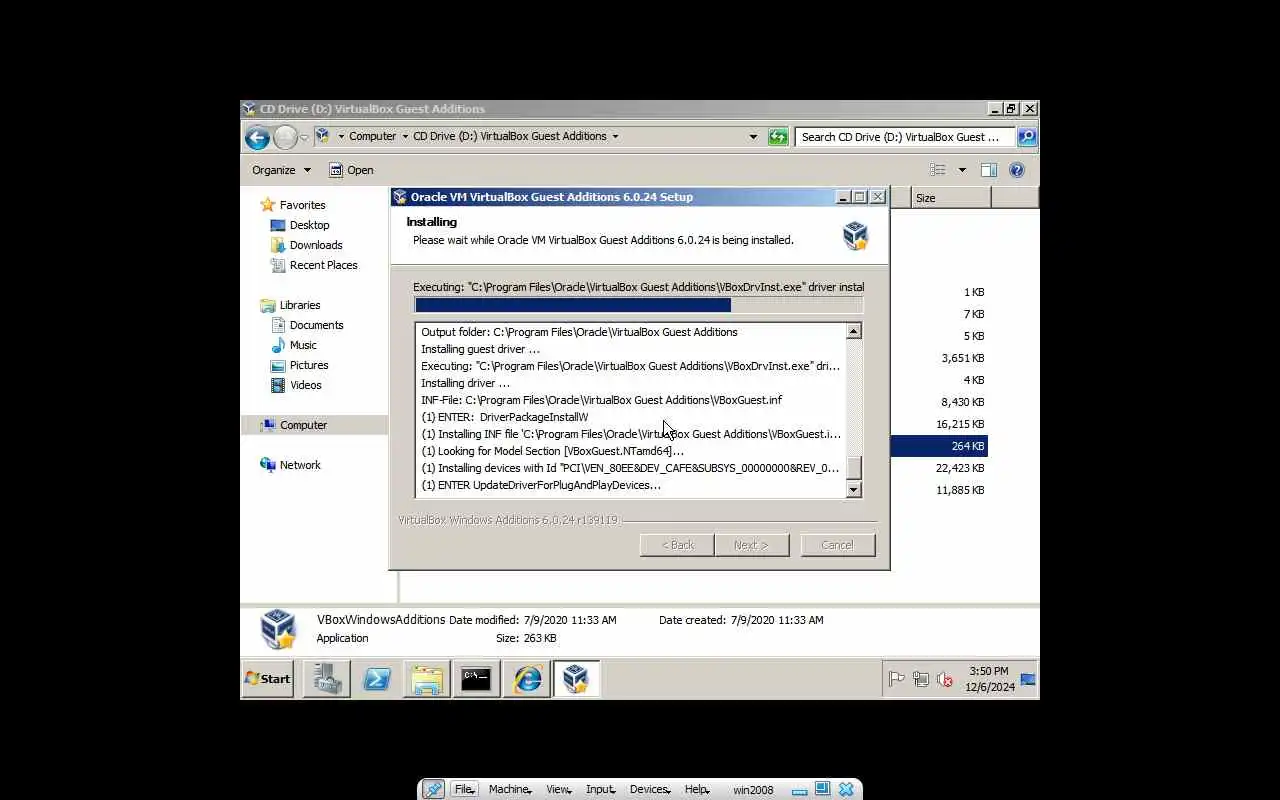Screen dimensions: 1280x800
Task: Toggle the preview pane icon
Action: [x=989, y=170]
